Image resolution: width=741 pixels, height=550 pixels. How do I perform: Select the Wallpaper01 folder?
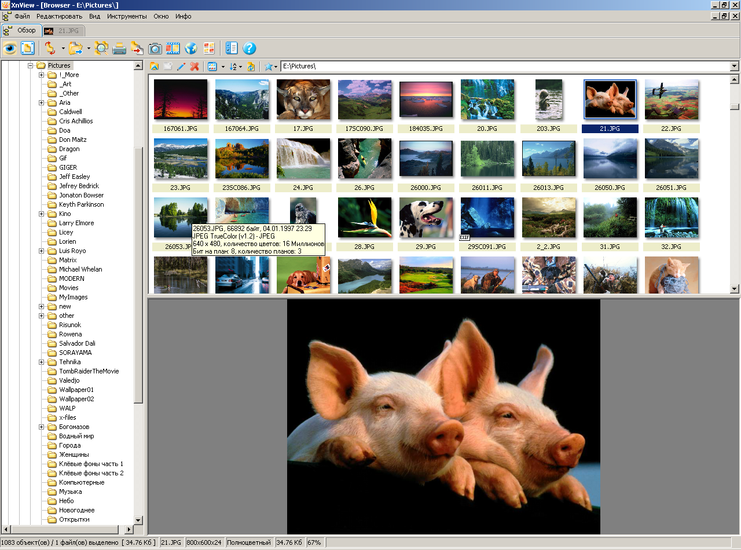(x=76, y=390)
